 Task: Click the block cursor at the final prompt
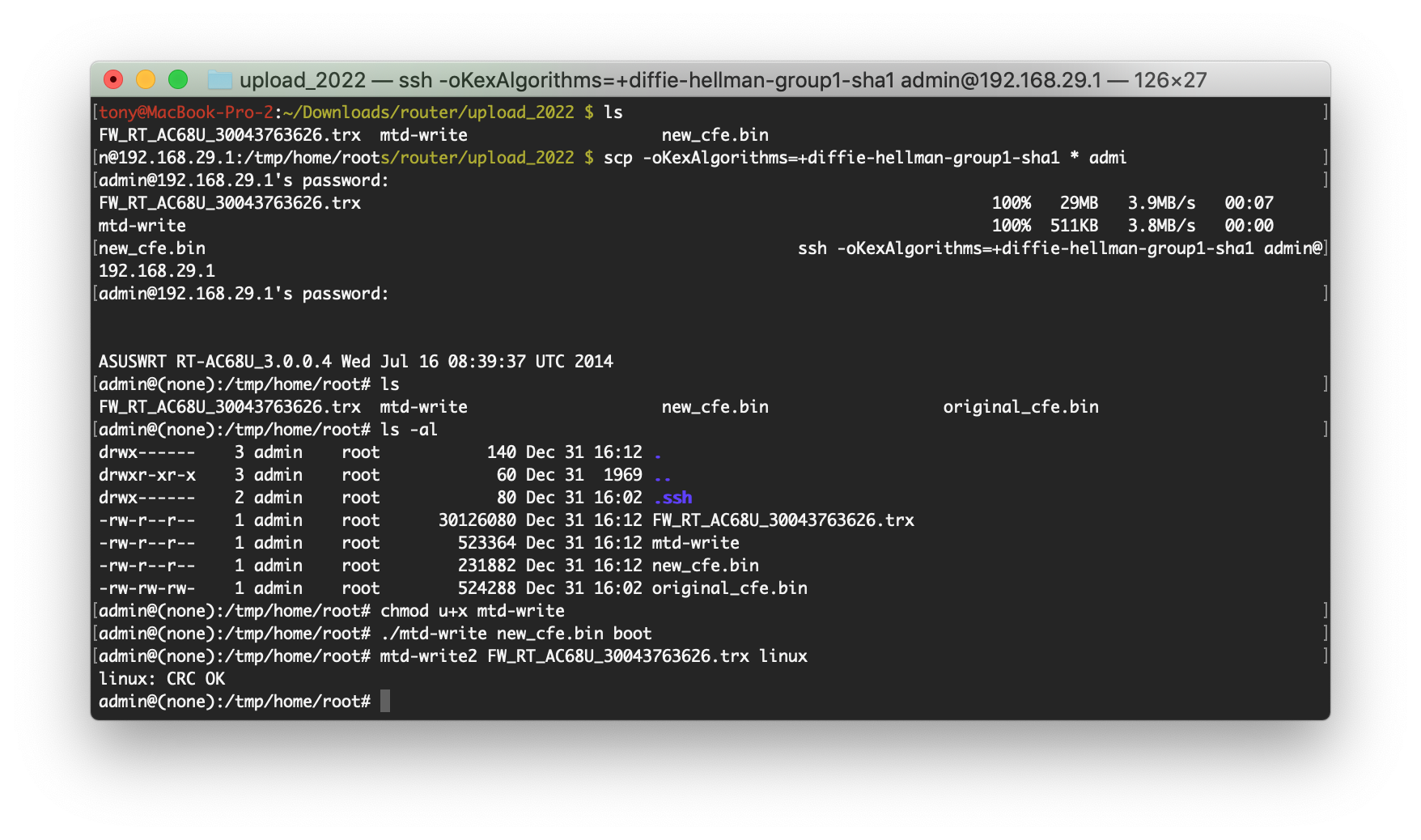[385, 701]
